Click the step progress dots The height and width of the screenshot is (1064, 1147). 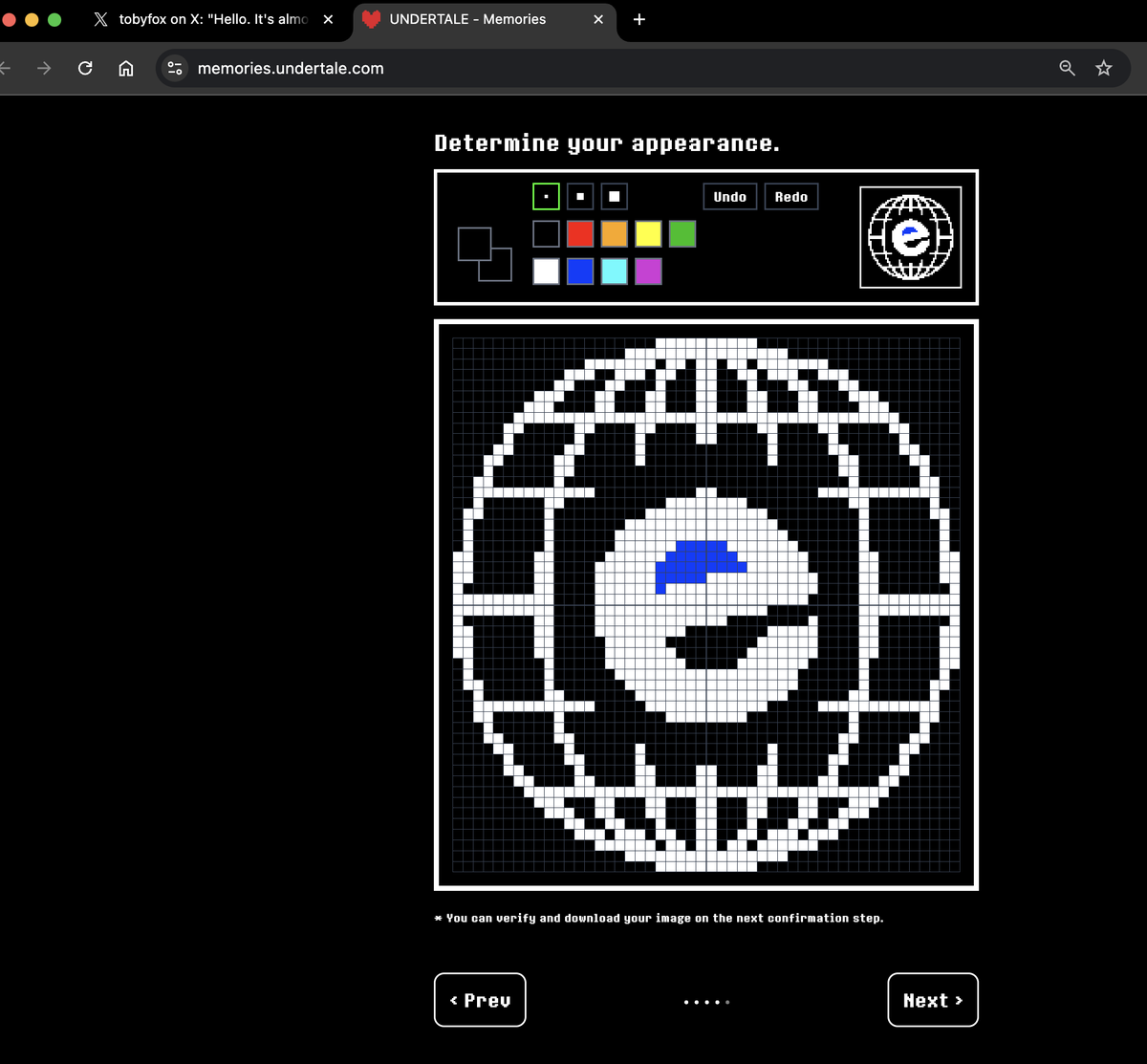coord(706,1002)
